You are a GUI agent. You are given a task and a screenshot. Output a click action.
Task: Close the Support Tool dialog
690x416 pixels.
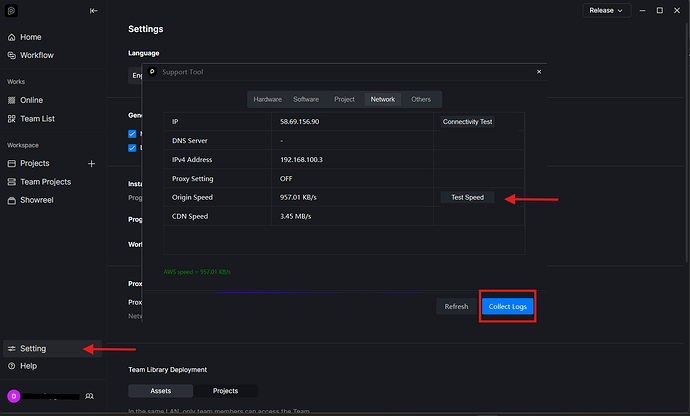538,72
